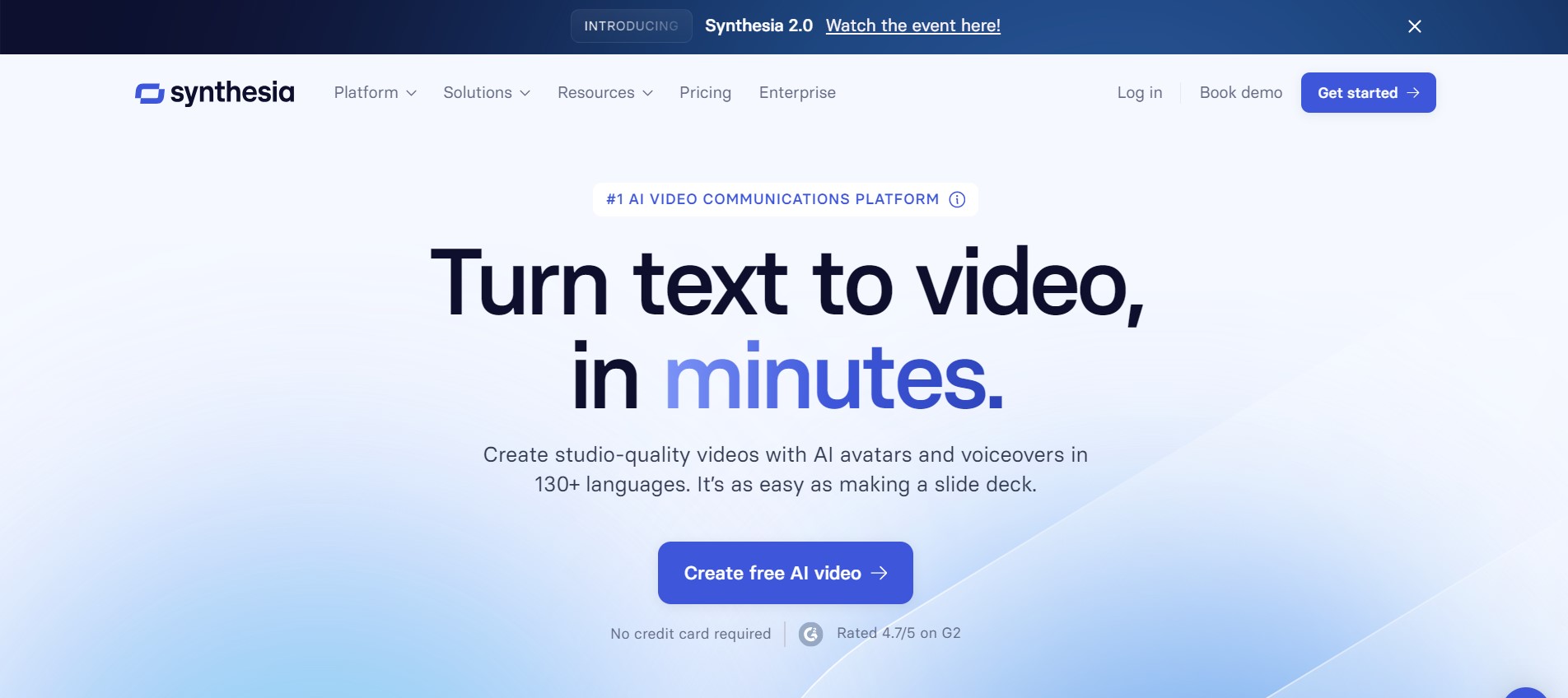Click the Synthesia logo in the header
Viewport: 1568px width, 698px height.
214,93
